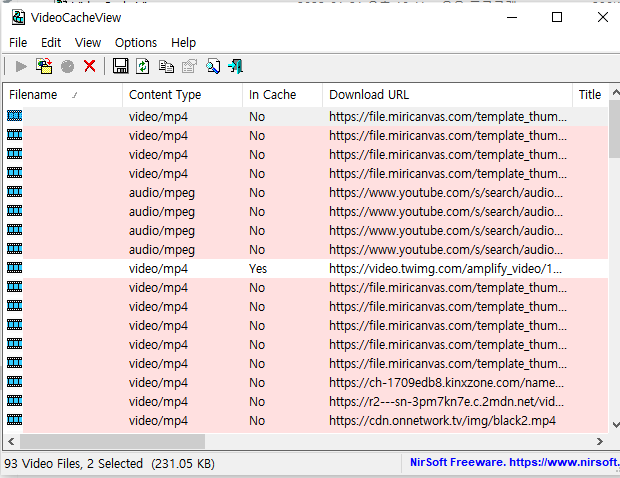Click the Find magnifier toolbar icon
Viewport: 620px width, 478px height.
(x=213, y=66)
